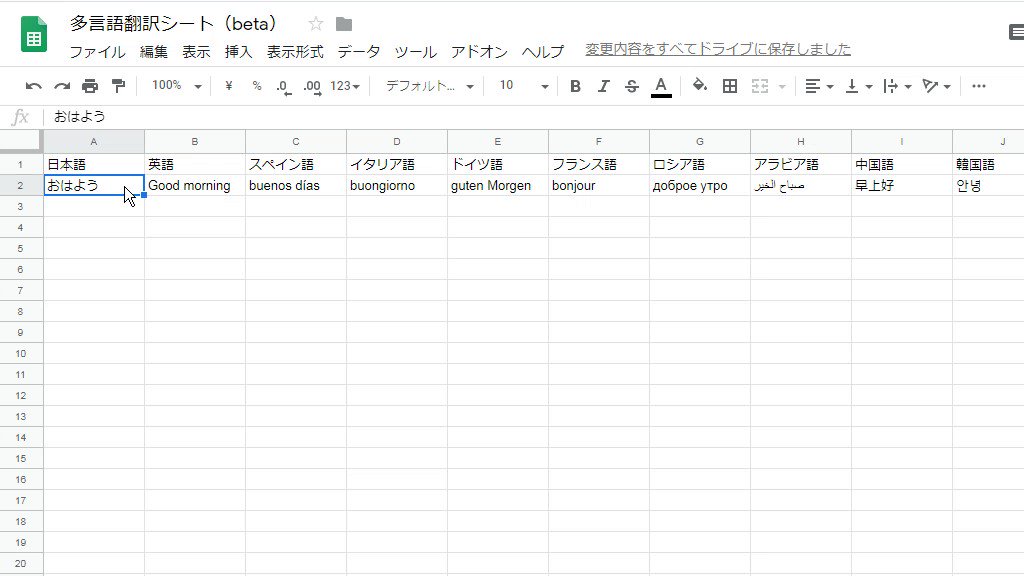Star this spreadsheet document
The height and width of the screenshot is (576, 1024).
tap(316, 24)
